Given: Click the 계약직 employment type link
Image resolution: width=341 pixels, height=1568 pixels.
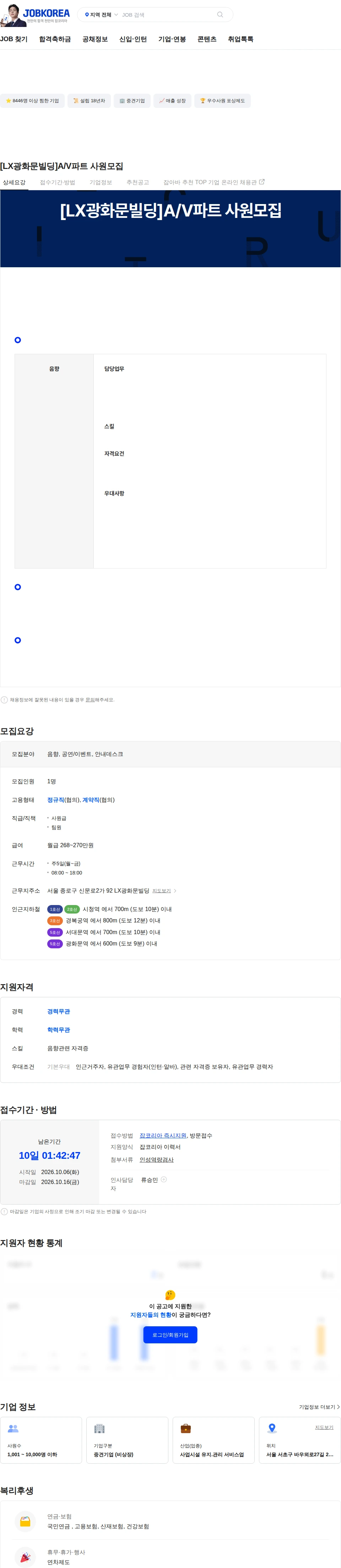Looking at the screenshot, I should point(91,800).
